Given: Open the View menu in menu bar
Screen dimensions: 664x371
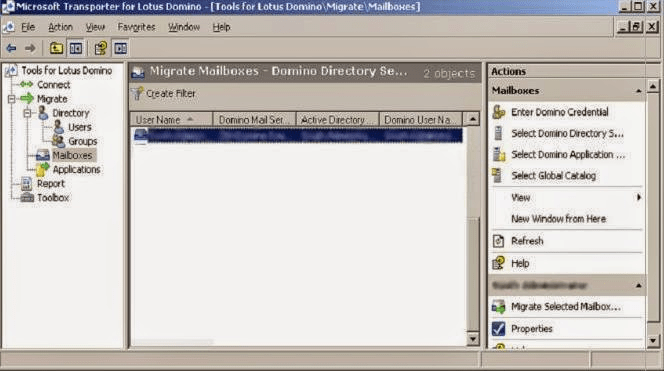Looking at the screenshot, I should (x=95, y=27).
